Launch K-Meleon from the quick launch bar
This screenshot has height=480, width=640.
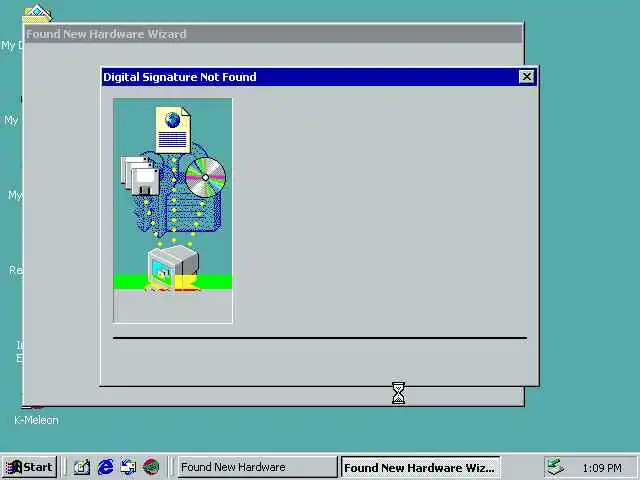151,467
